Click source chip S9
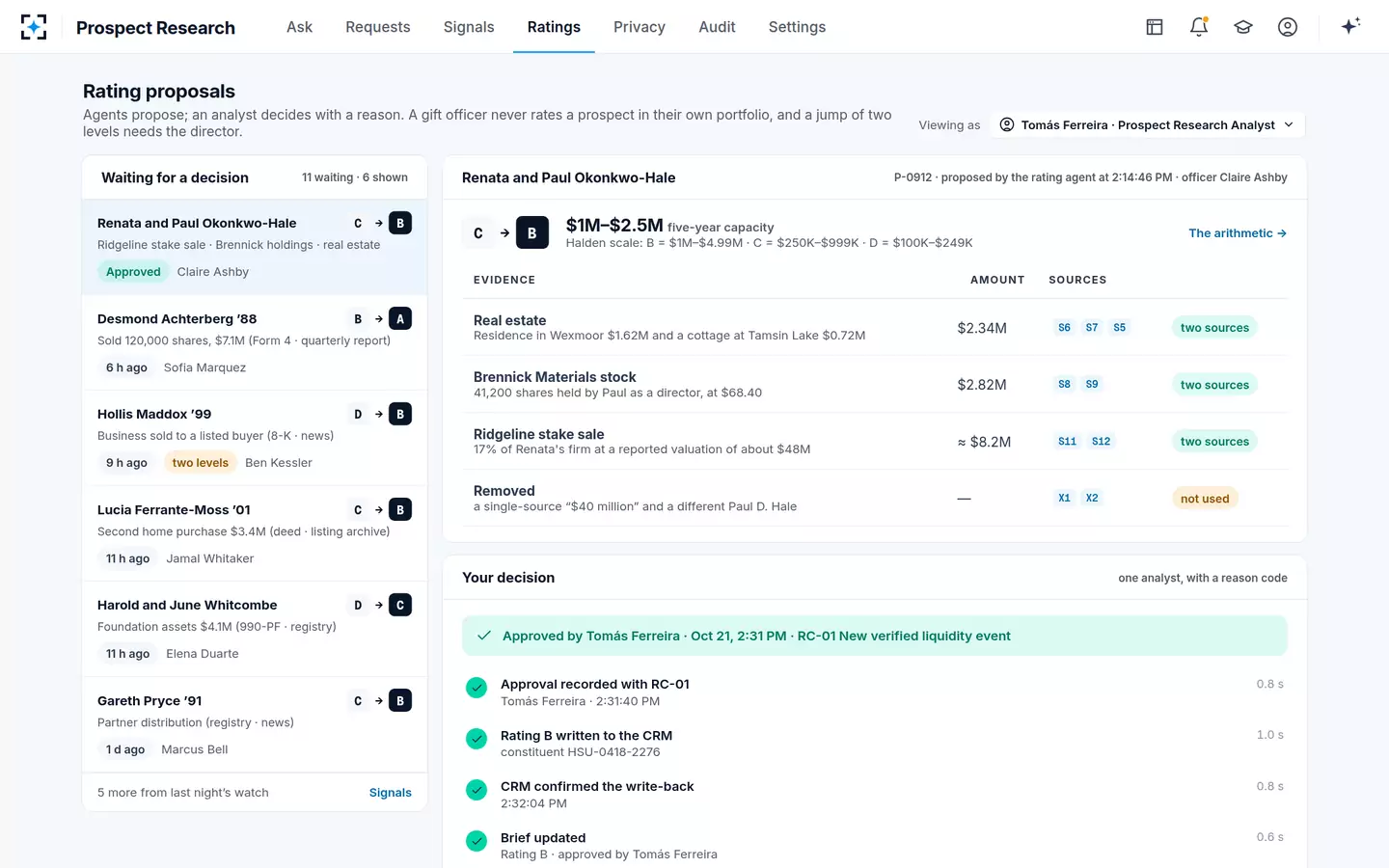This screenshot has width=1389, height=868. tap(1092, 384)
